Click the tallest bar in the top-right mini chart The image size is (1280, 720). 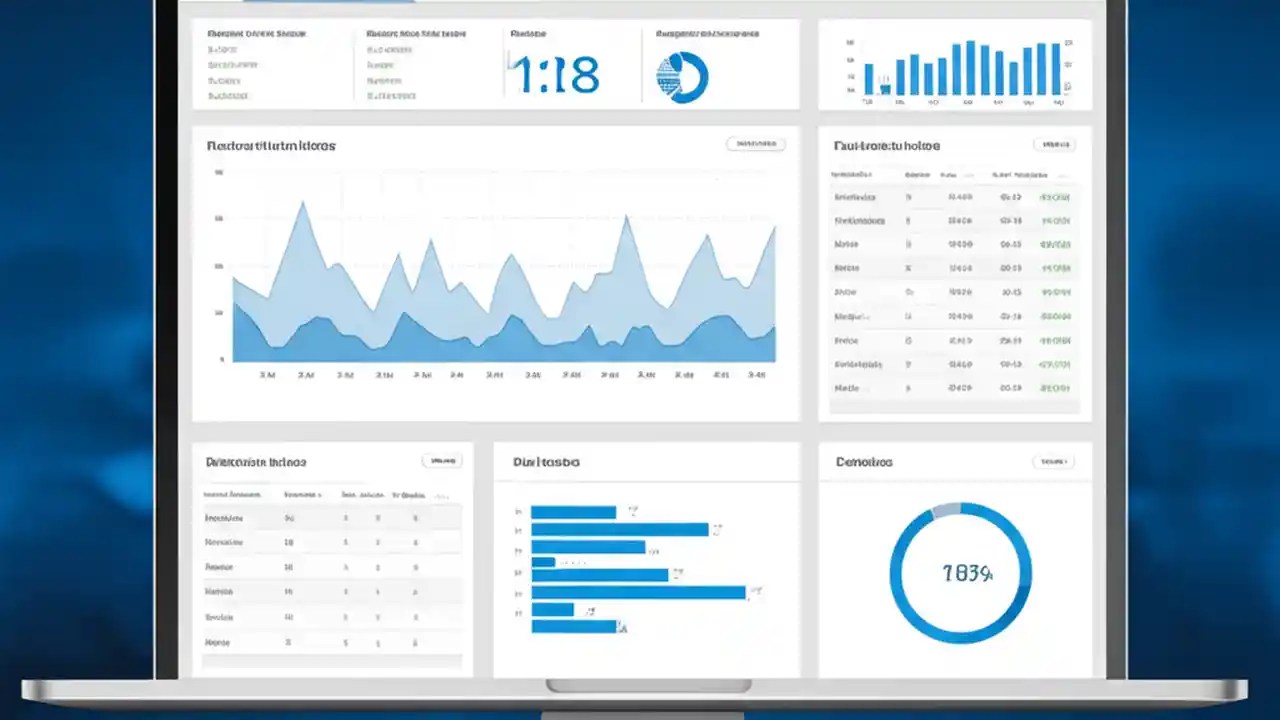tap(970, 65)
